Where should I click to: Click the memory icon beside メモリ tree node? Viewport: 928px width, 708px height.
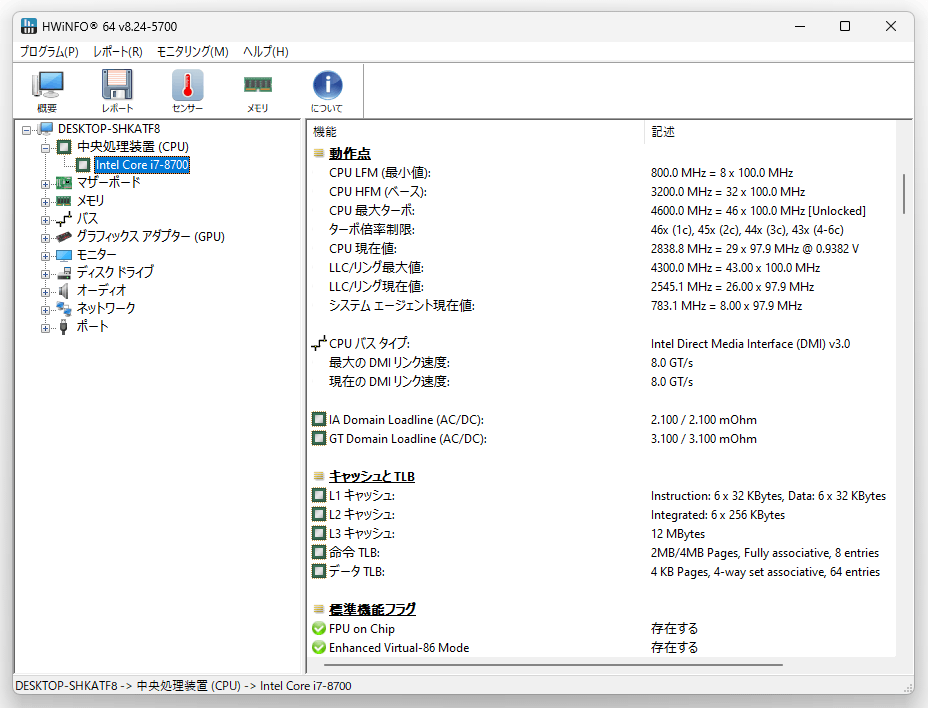click(x=63, y=201)
